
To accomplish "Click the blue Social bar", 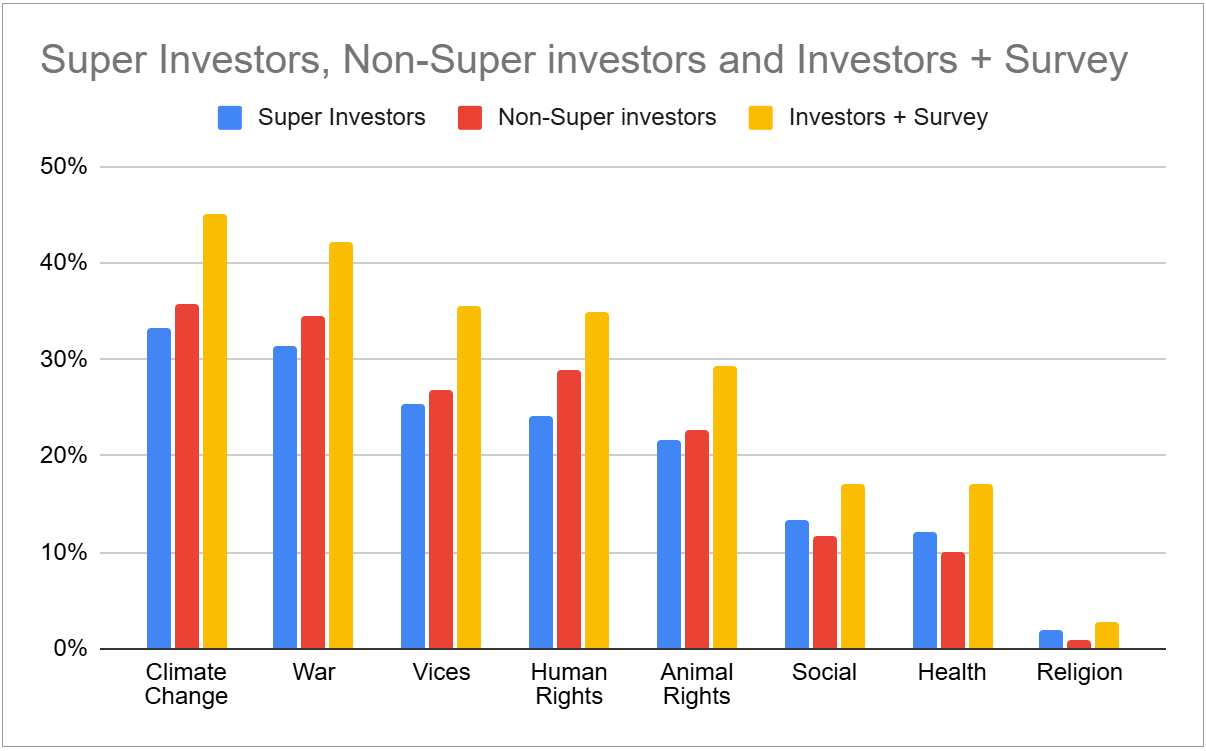I will coord(797,584).
